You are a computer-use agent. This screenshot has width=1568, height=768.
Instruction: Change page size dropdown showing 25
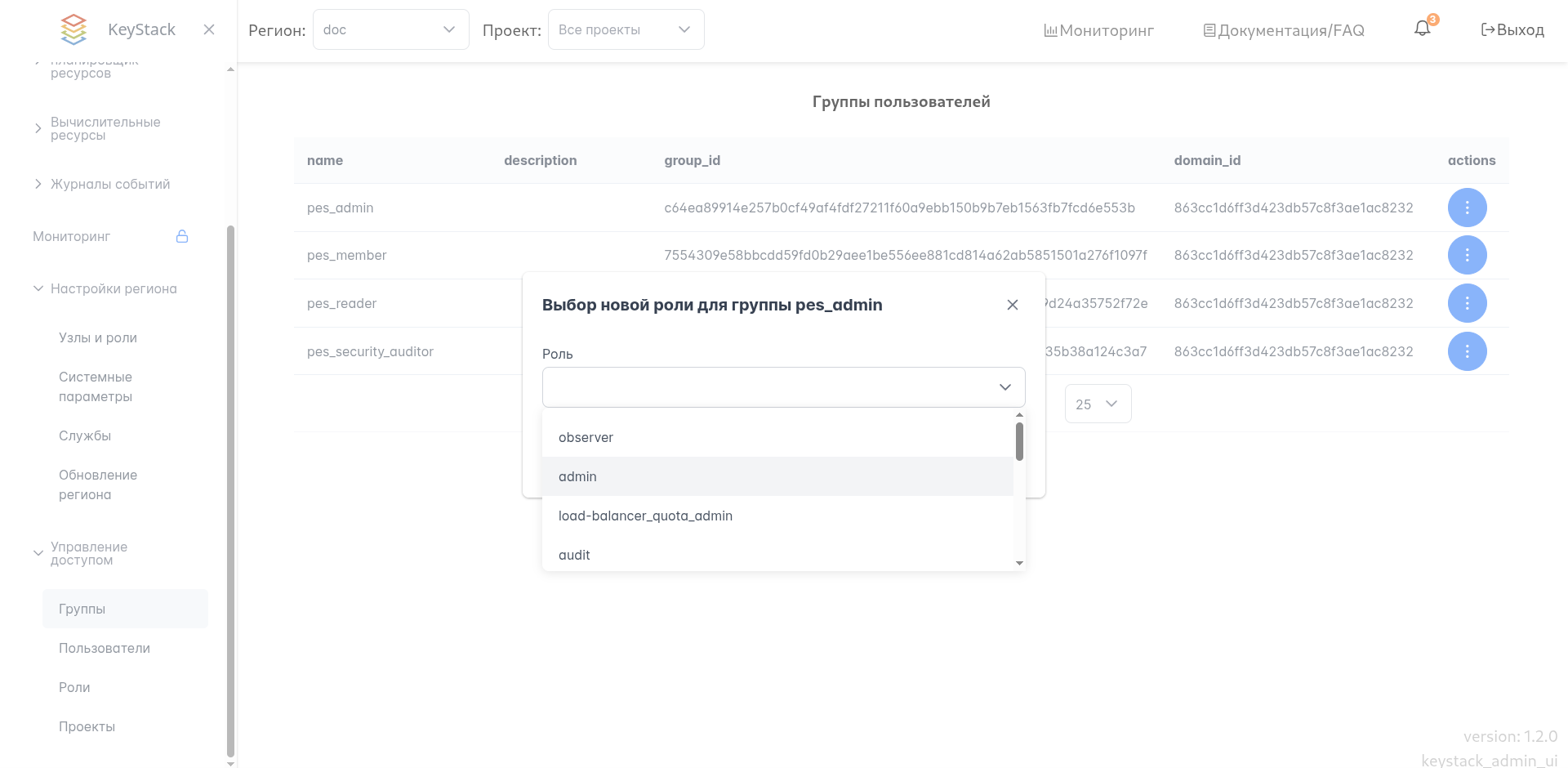[x=1098, y=404]
